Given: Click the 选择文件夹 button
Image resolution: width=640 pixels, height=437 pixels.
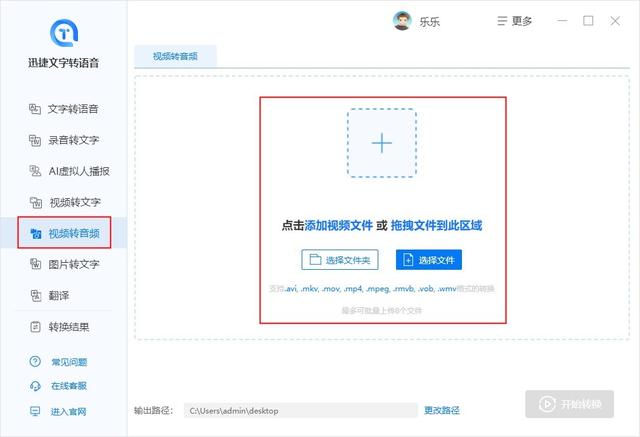Looking at the screenshot, I should coord(340,260).
